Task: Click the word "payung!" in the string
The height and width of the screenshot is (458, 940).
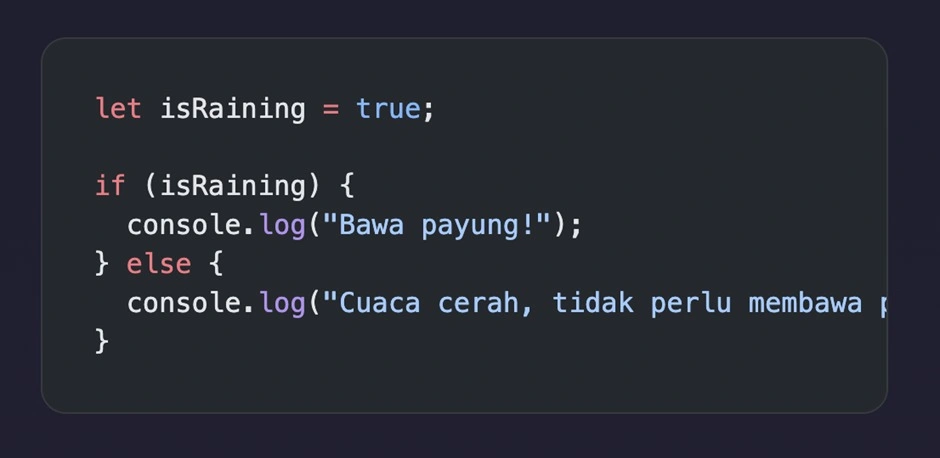Action: [x=487, y=225]
